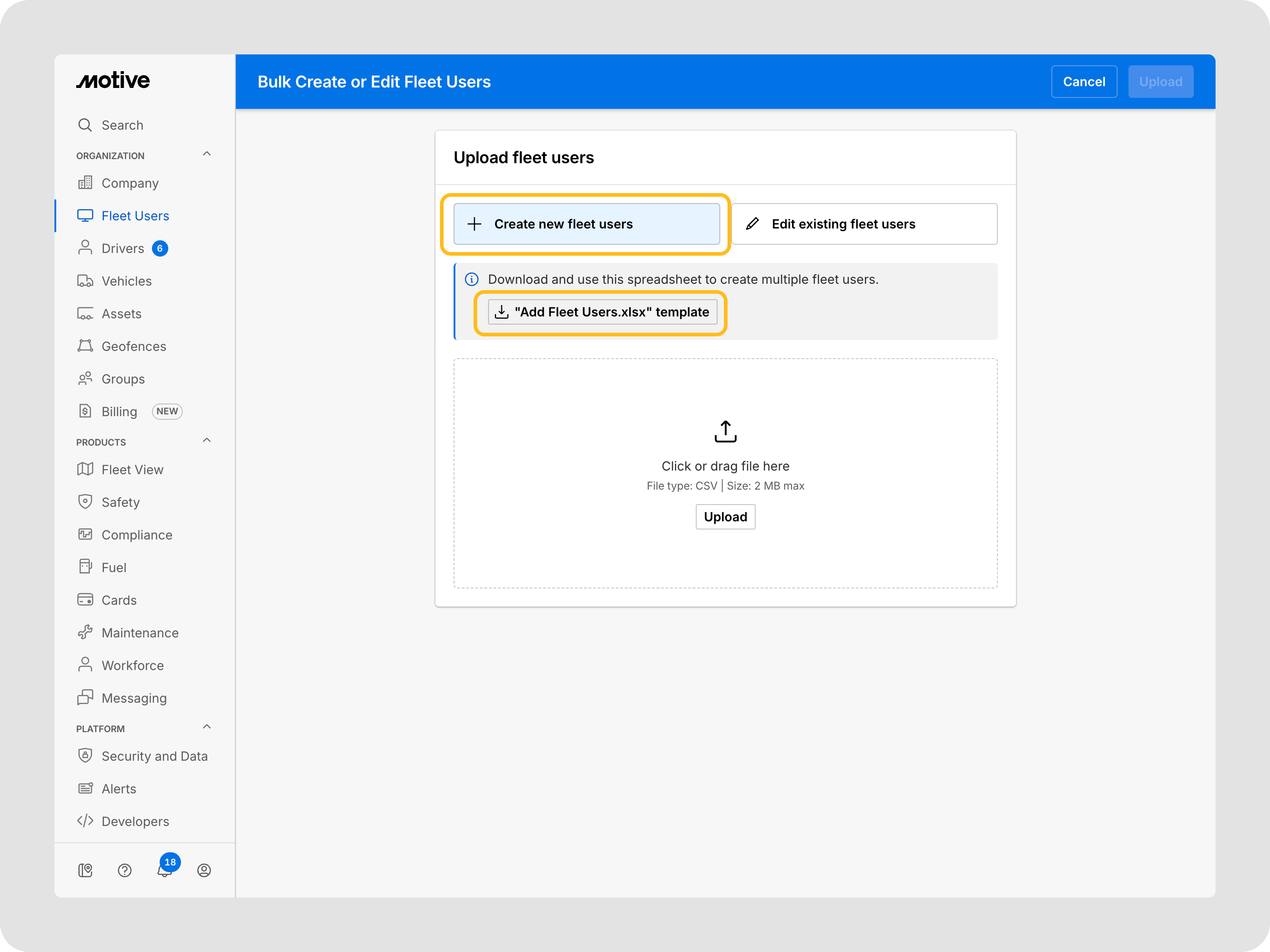Collapse the Products section chevron
Screen dimensions: 1270x952
pyautogui.click(x=207, y=441)
